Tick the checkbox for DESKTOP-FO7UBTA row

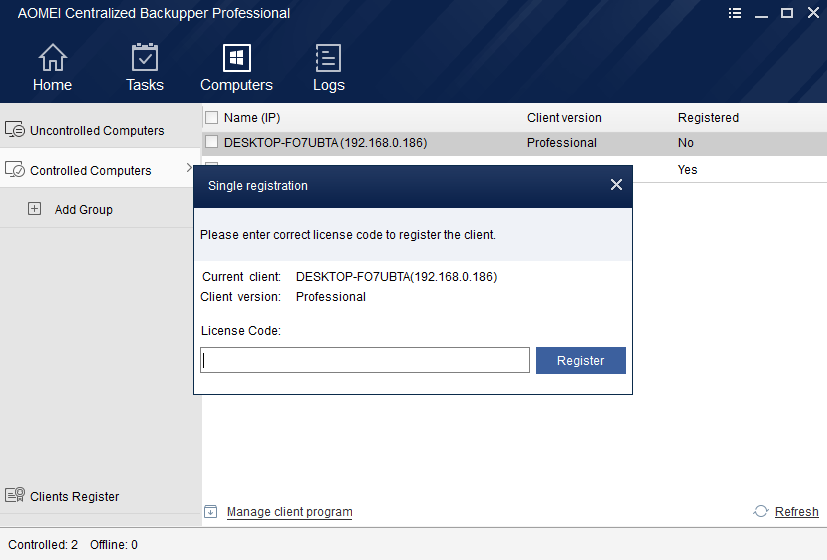[x=211, y=141]
